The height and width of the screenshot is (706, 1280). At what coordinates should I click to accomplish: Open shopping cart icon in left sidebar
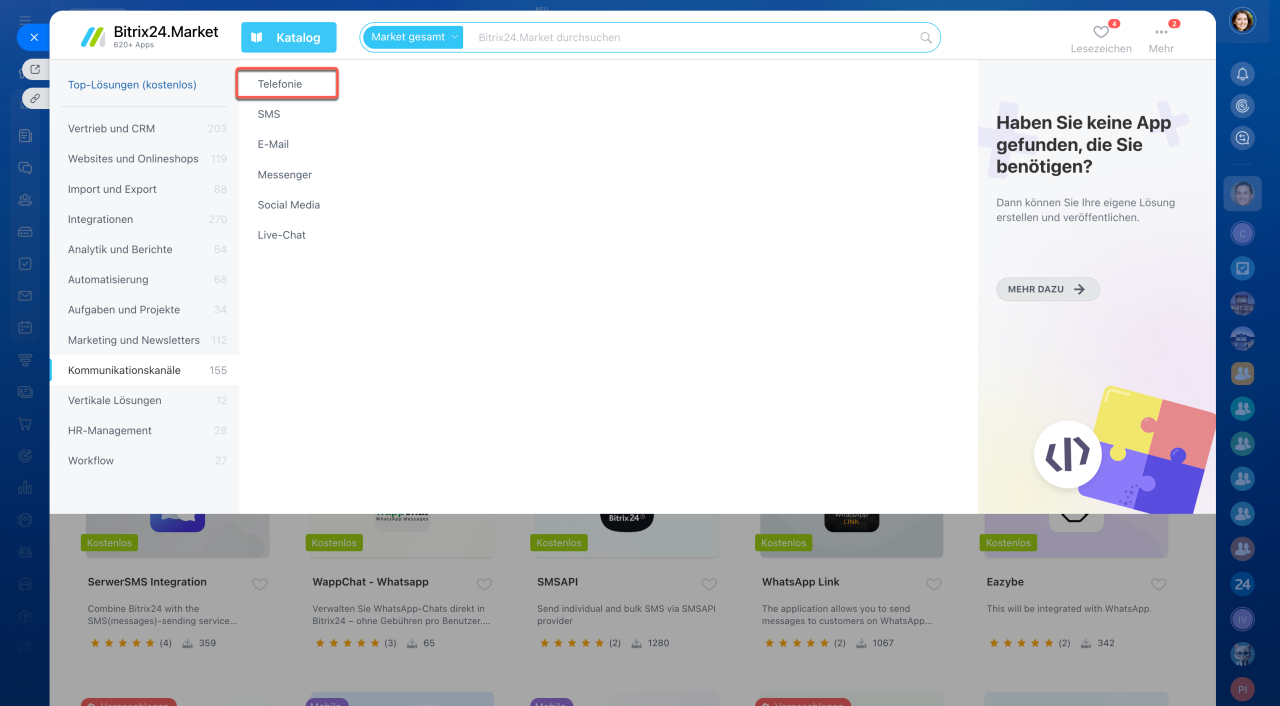(25, 423)
